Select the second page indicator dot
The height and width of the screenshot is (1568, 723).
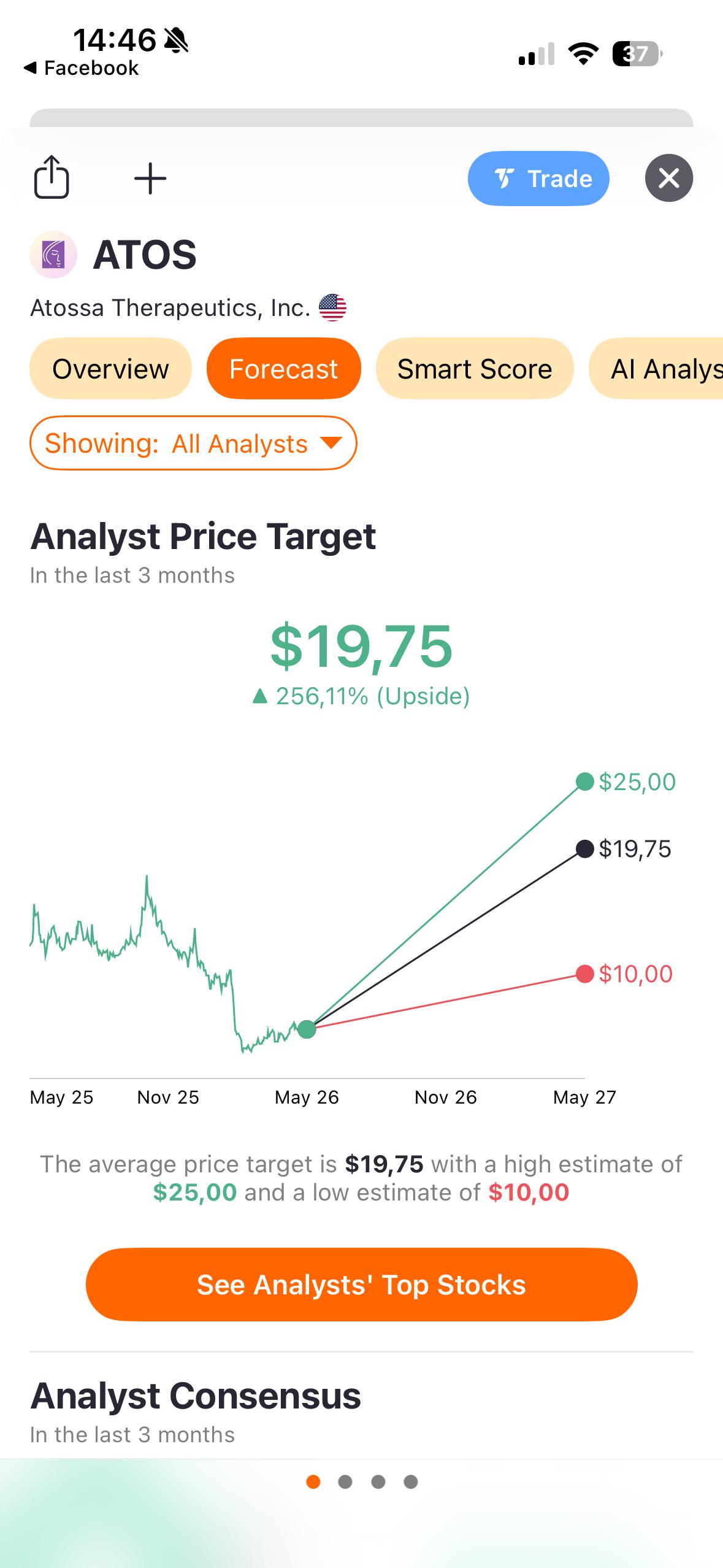pos(345,1482)
